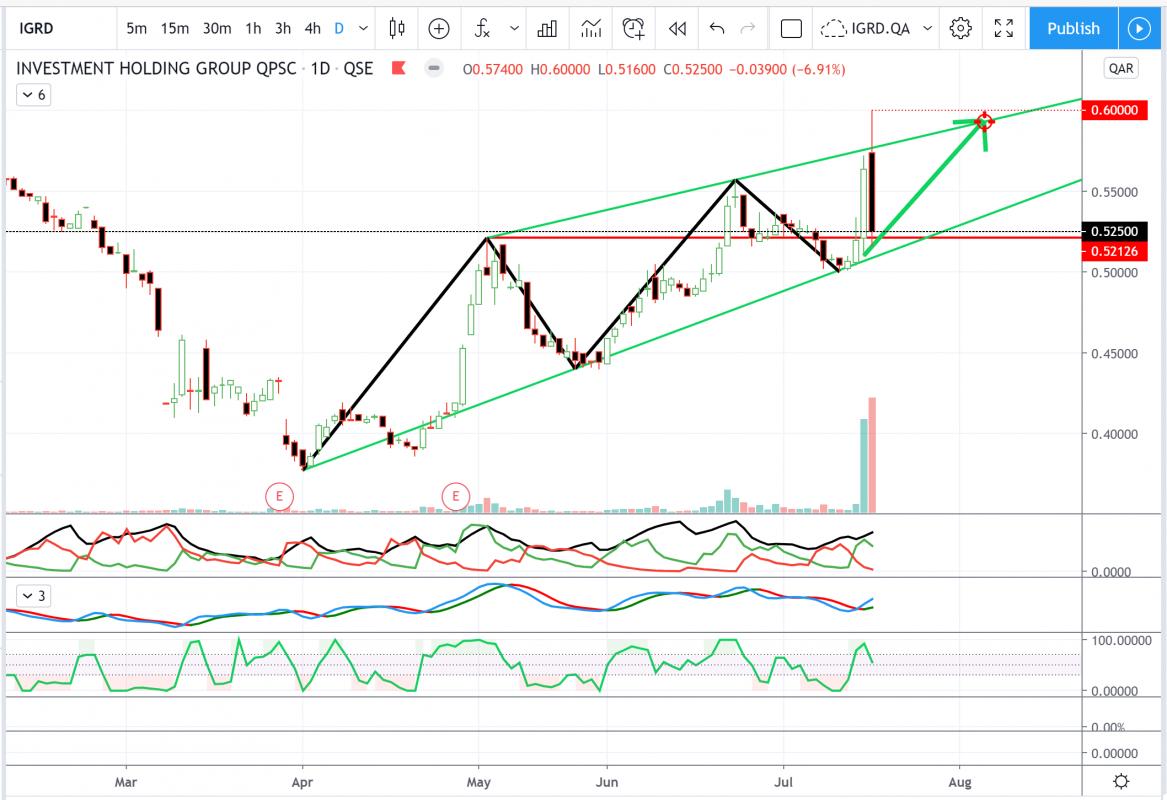
Task: Select the 30m timeframe
Action: click(217, 28)
